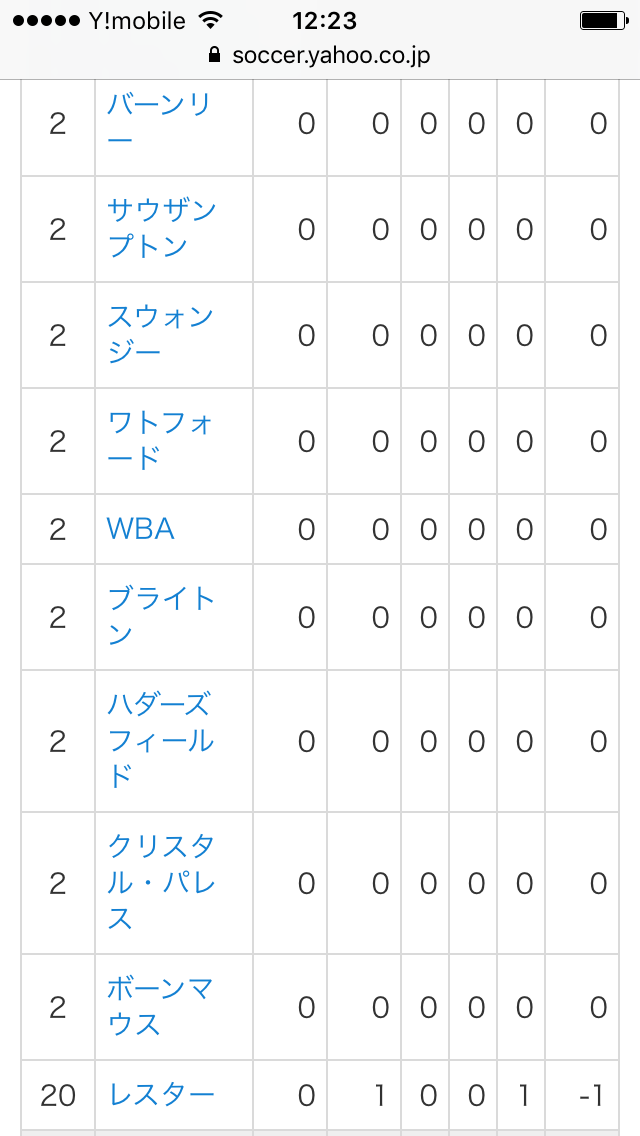Tap rank number 20 in レスター row
This screenshot has height=1136, width=640.
(58, 1095)
